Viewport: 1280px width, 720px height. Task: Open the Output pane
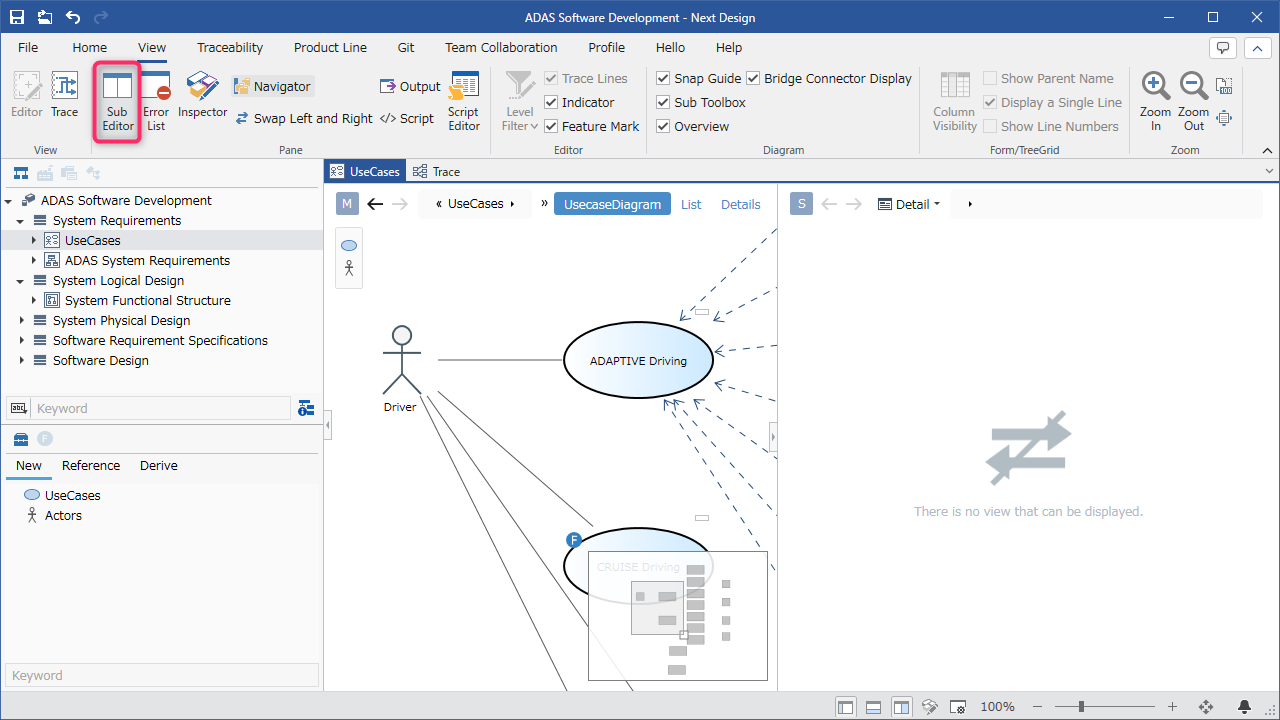pos(410,86)
